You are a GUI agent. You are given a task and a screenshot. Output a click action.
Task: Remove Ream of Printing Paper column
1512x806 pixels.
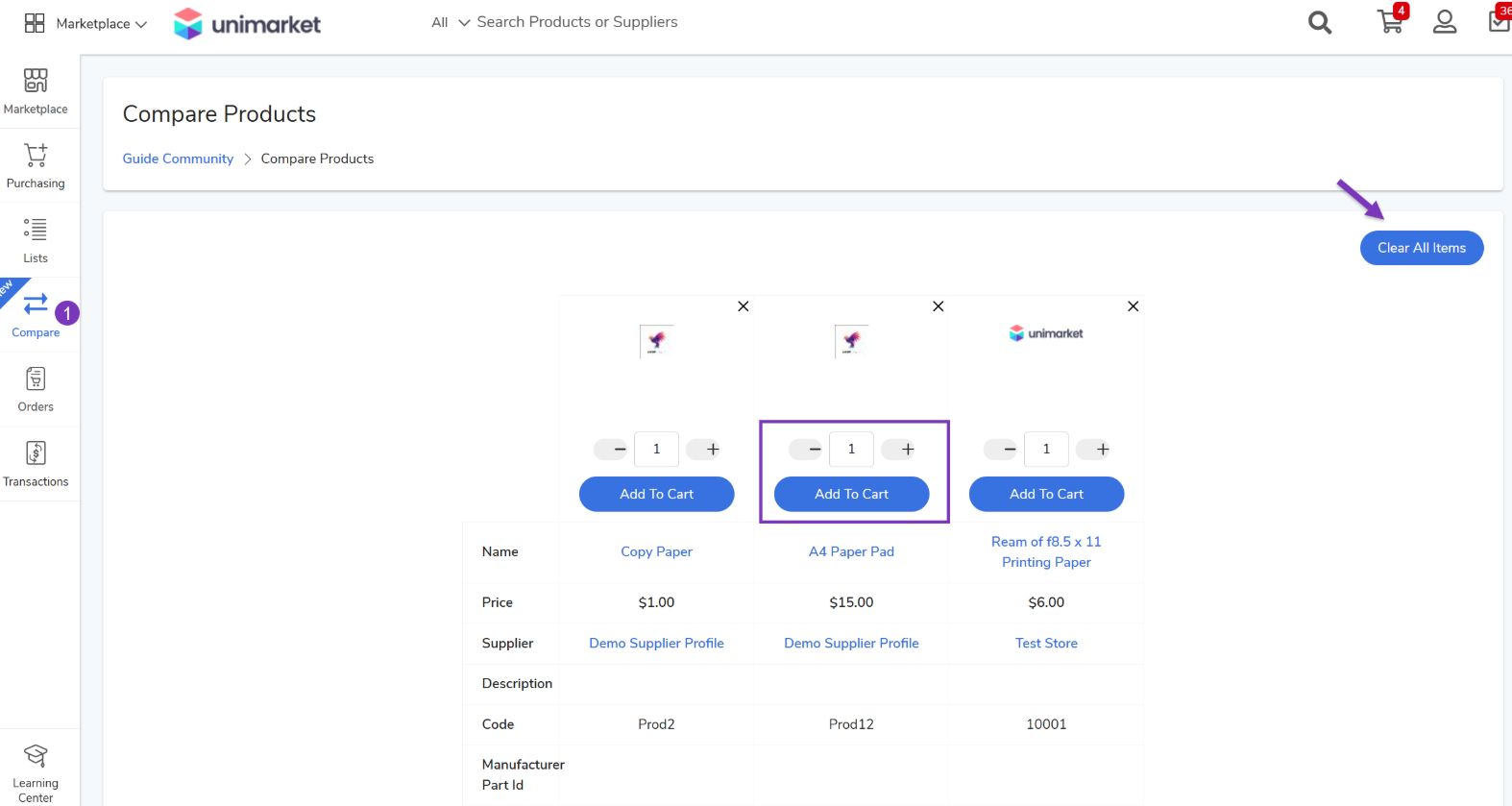[x=1133, y=306]
